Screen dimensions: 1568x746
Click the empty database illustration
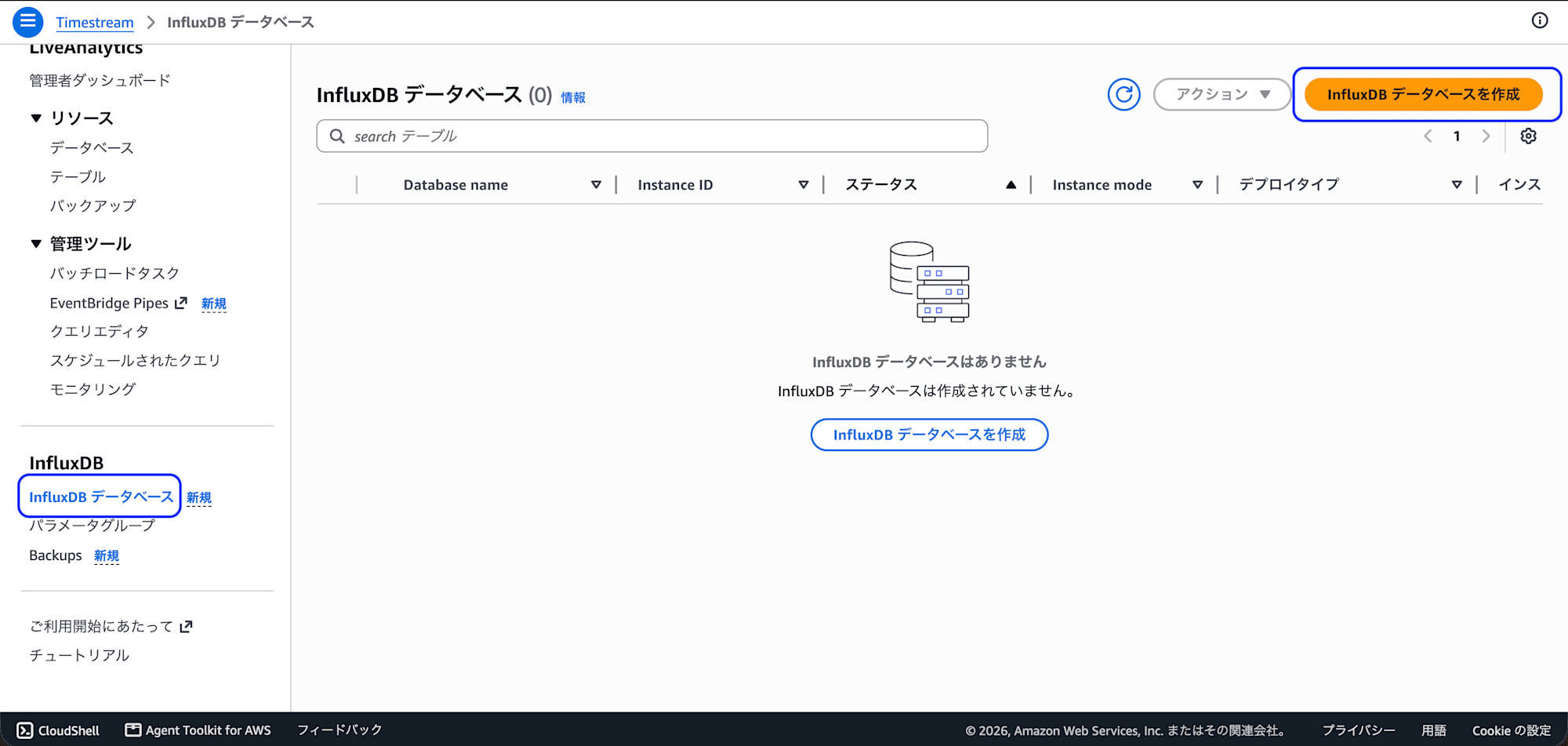(x=929, y=282)
